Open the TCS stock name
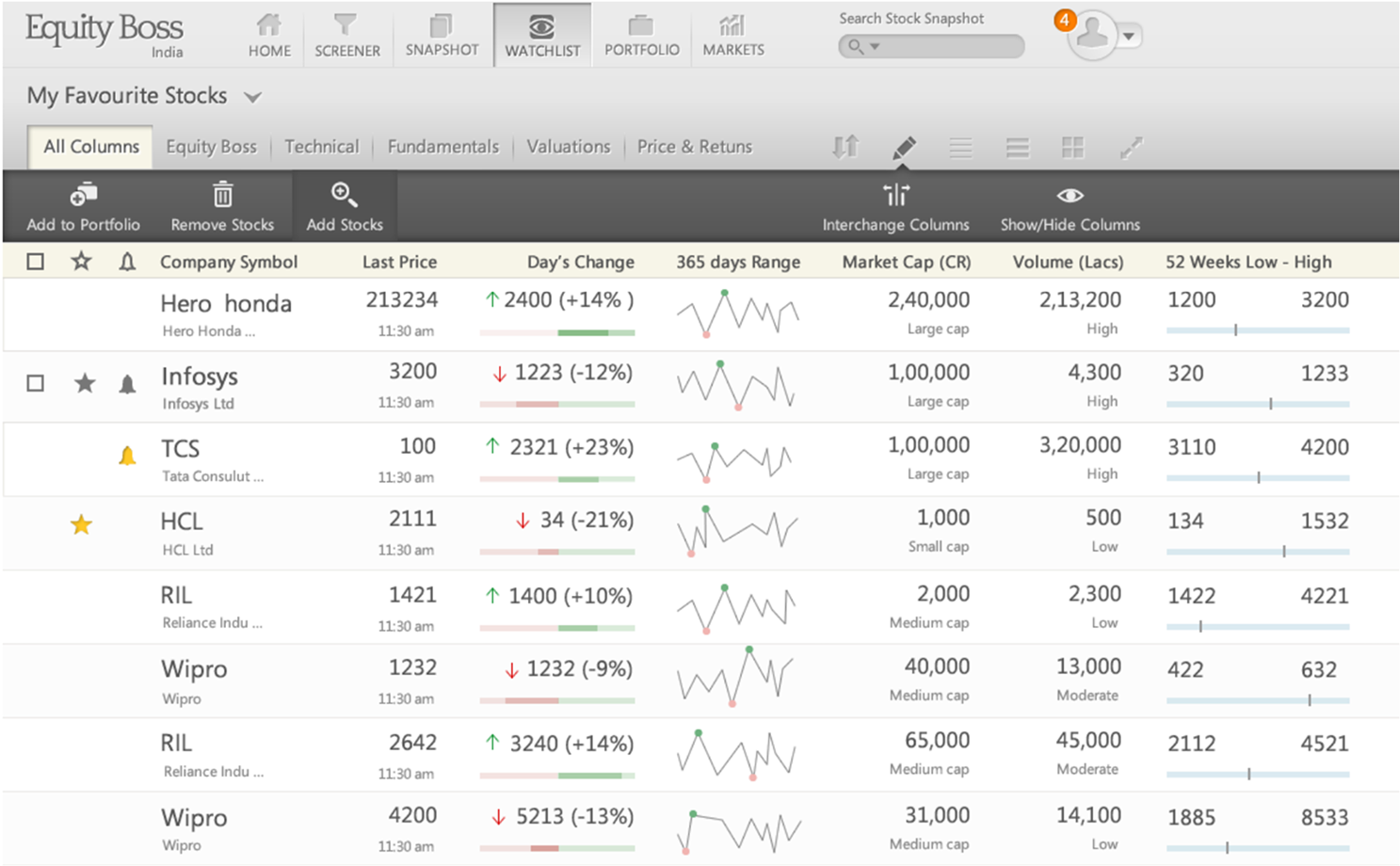Image resolution: width=1400 pixels, height=866 pixels. pos(180,449)
